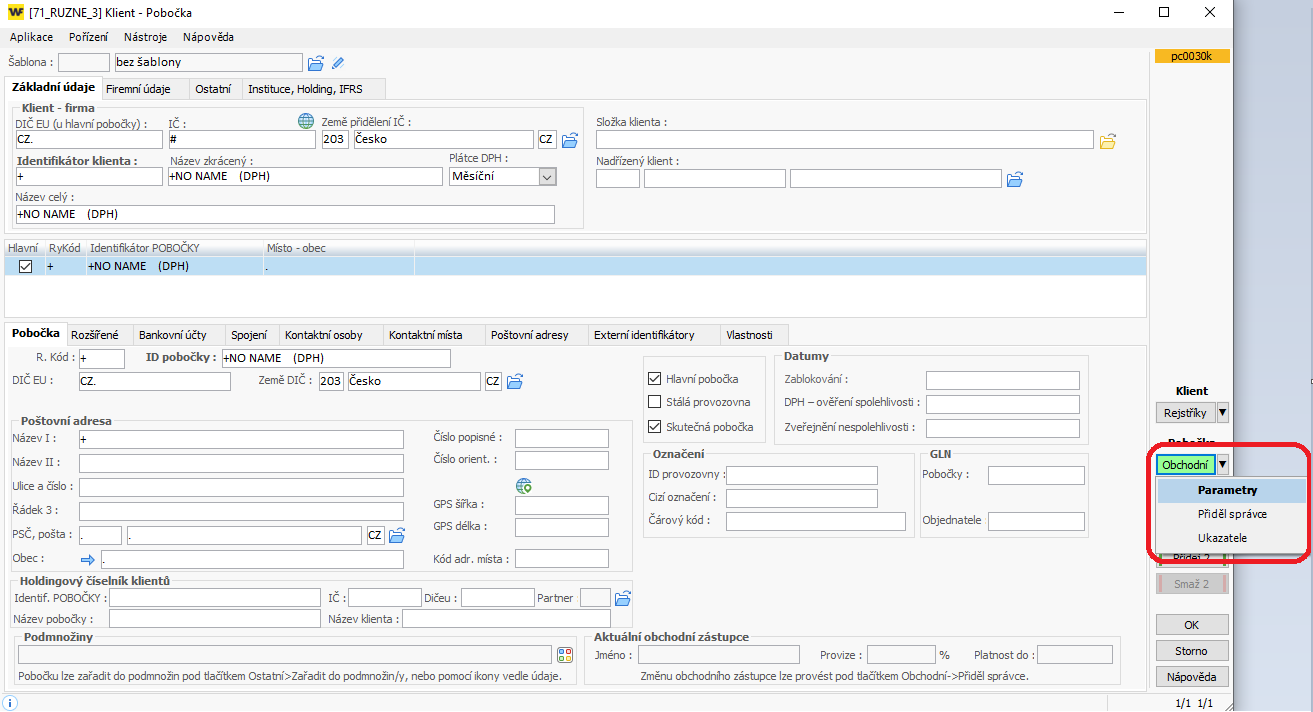The height and width of the screenshot is (712, 1313).
Task: Open the Nápověda menu in the menu bar
Action: pos(208,37)
